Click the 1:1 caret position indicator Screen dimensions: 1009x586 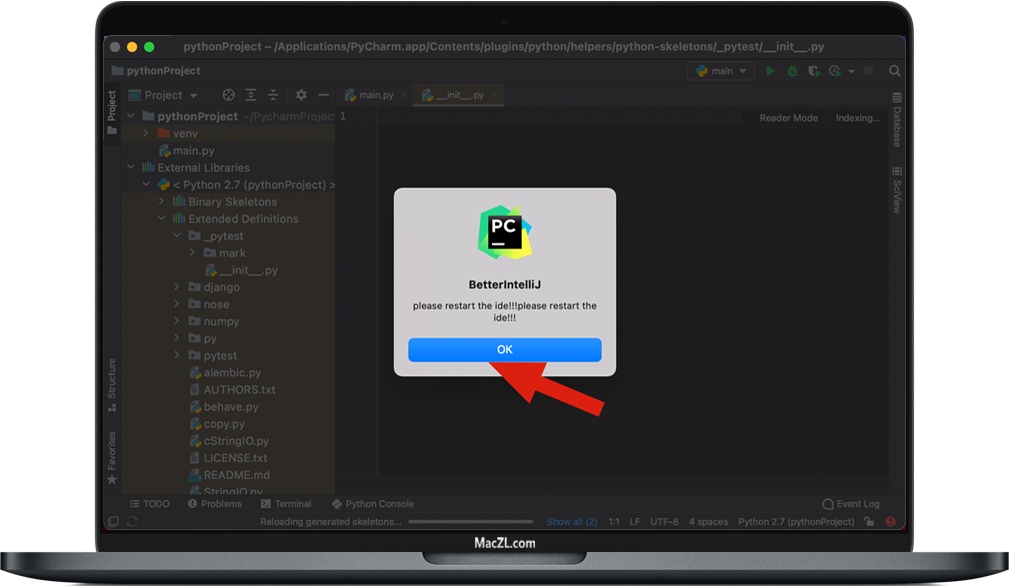tap(614, 522)
